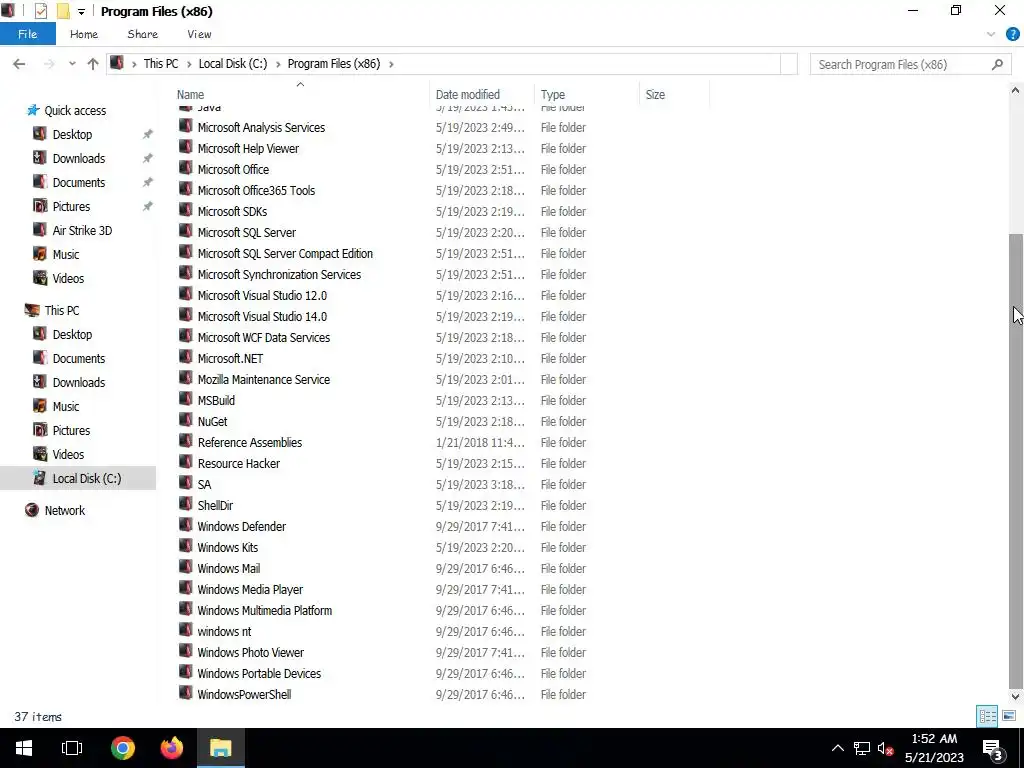Screen dimensions: 1024x768
Task: Select Microsoft SQL Server Compact Edition
Action: [285, 253]
